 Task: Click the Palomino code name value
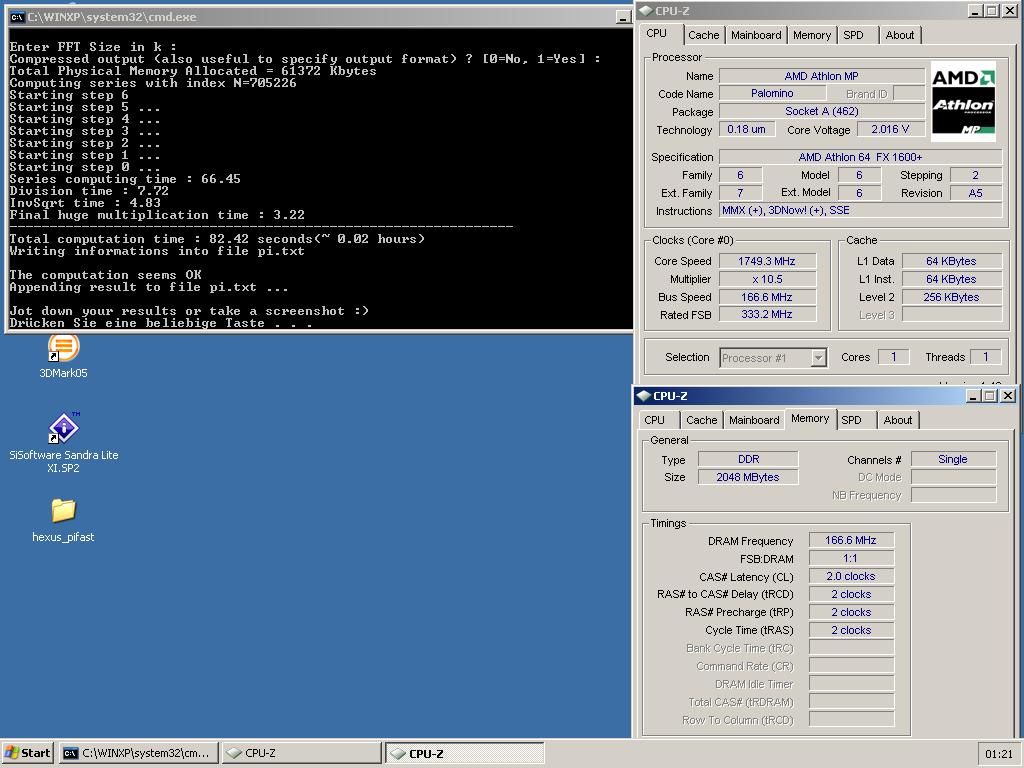(x=772, y=93)
